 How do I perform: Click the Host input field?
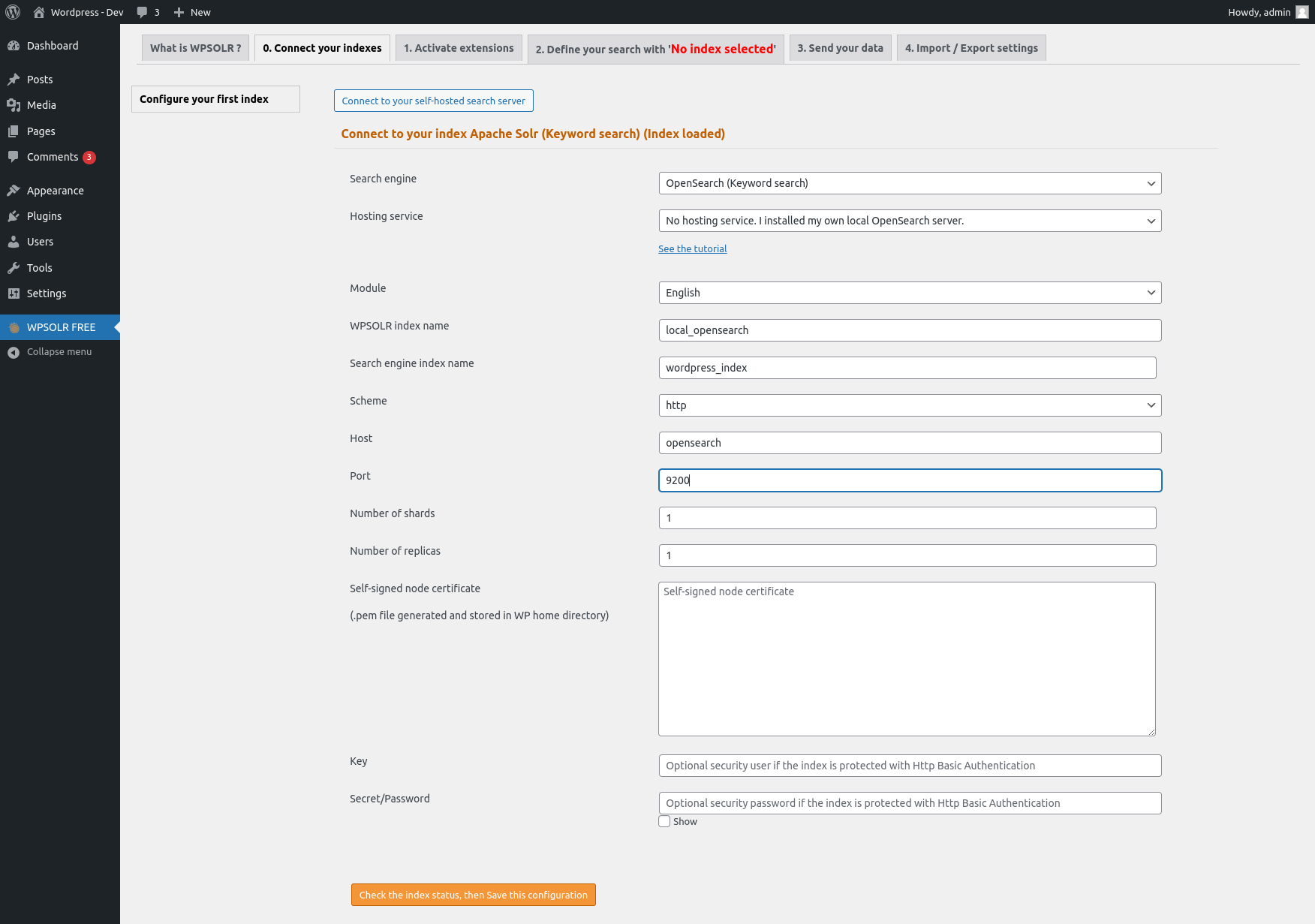click(910, 443)
